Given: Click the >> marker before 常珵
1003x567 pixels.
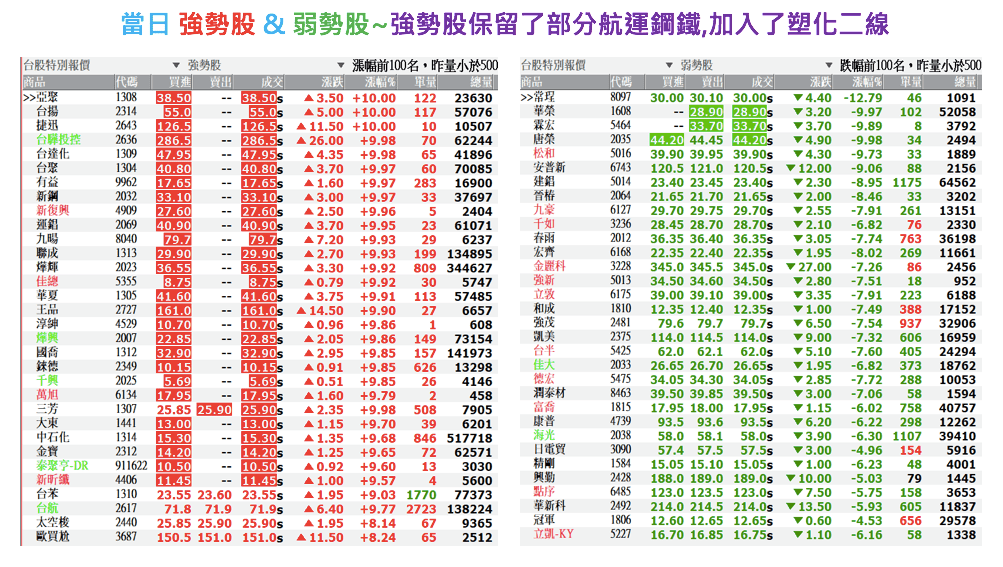Looking at the screenshot, I should coord(527,98).
